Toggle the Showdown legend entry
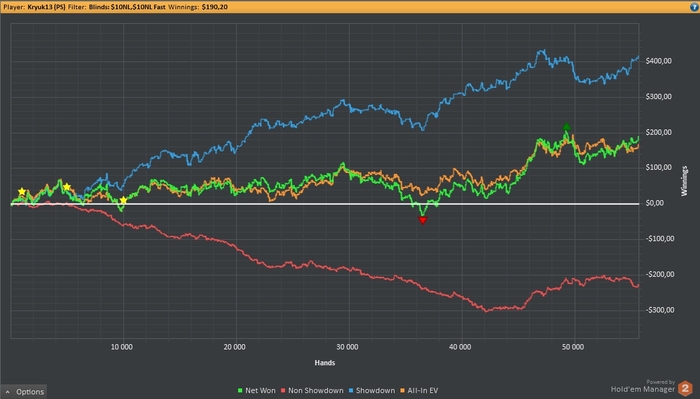Screen dimensions: 700x399 point(372,391)
